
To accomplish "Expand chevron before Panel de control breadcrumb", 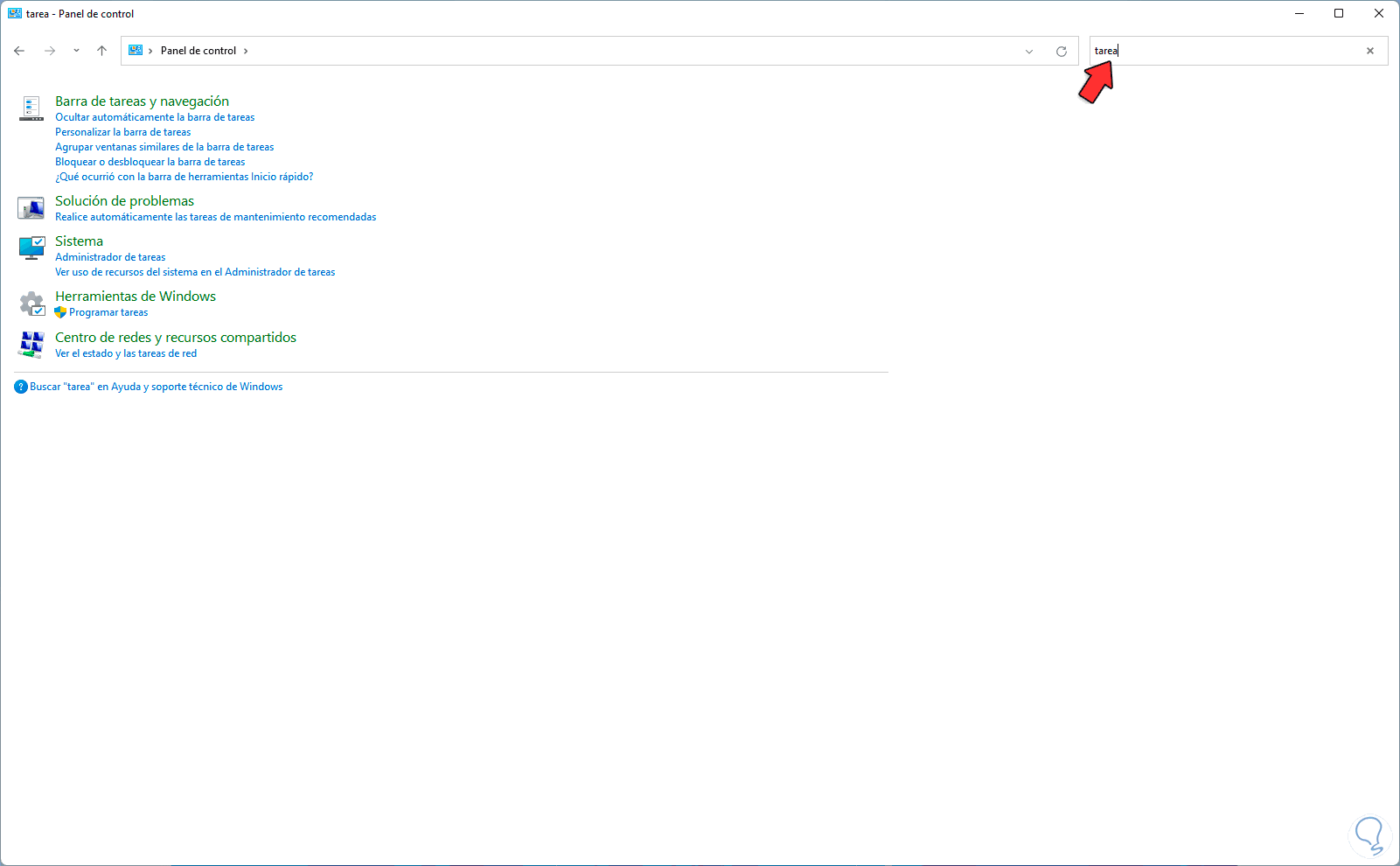I will pos(150,51).
